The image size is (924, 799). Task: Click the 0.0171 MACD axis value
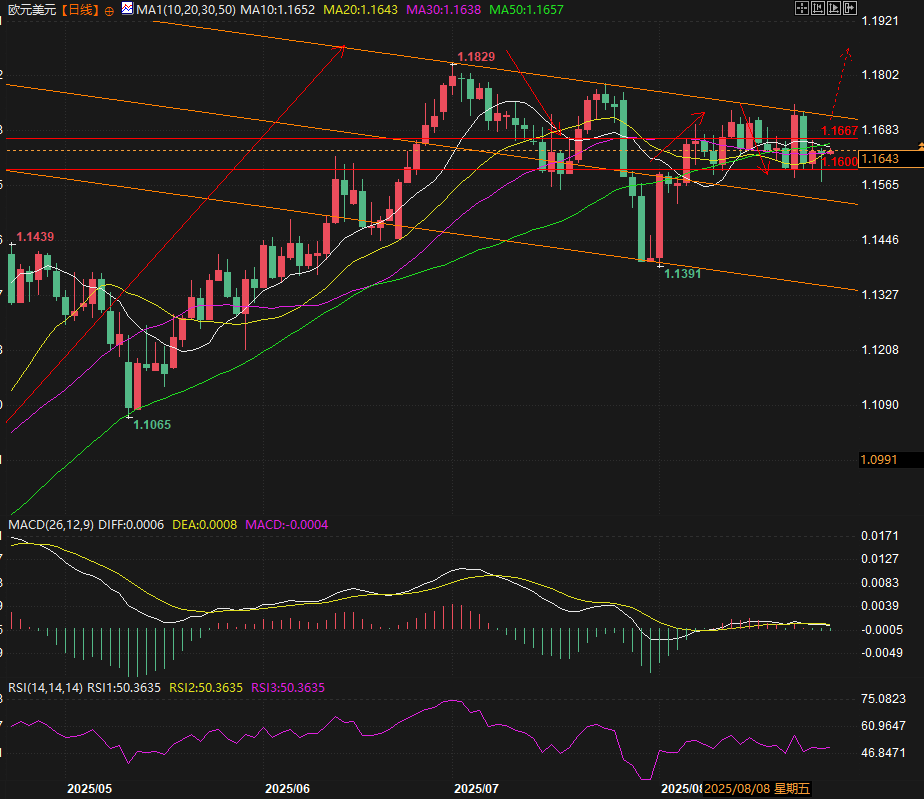point(880,536)
